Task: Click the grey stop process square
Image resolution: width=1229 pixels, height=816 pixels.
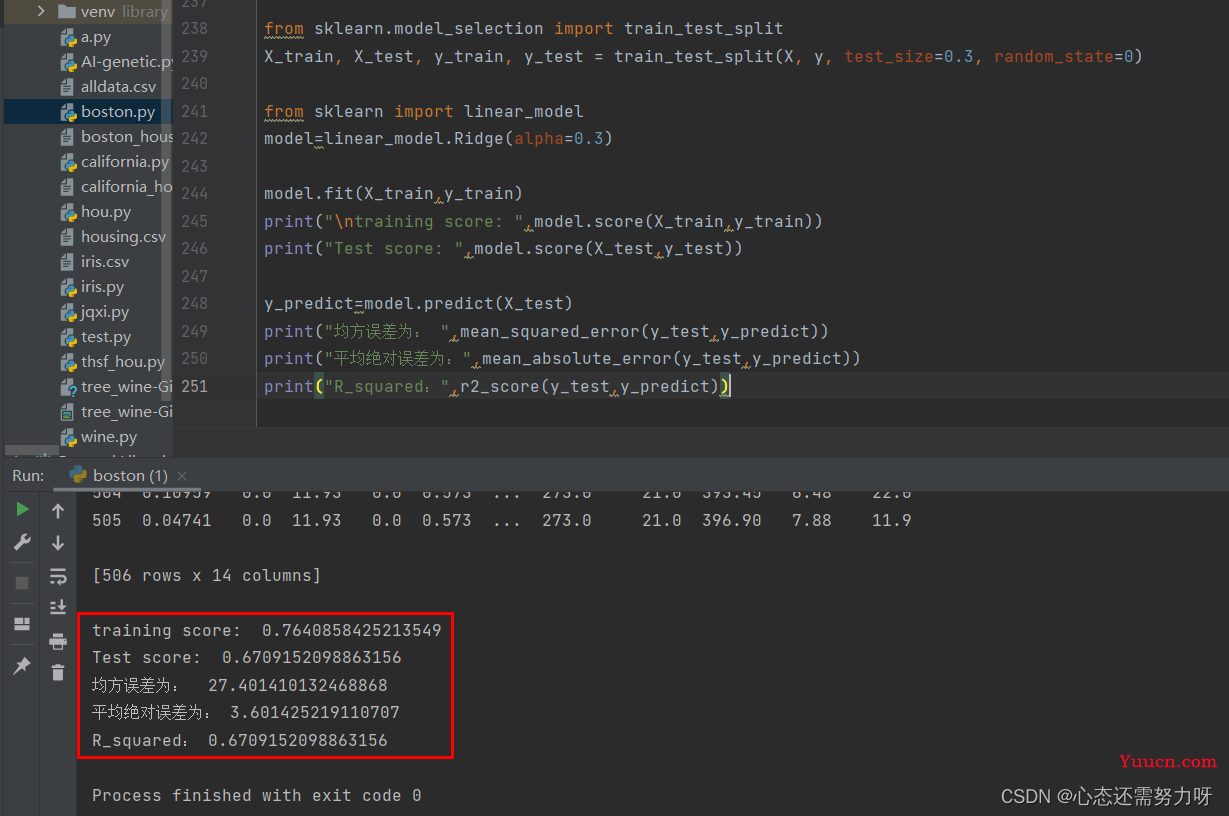Action: click(x=22, y=582)
